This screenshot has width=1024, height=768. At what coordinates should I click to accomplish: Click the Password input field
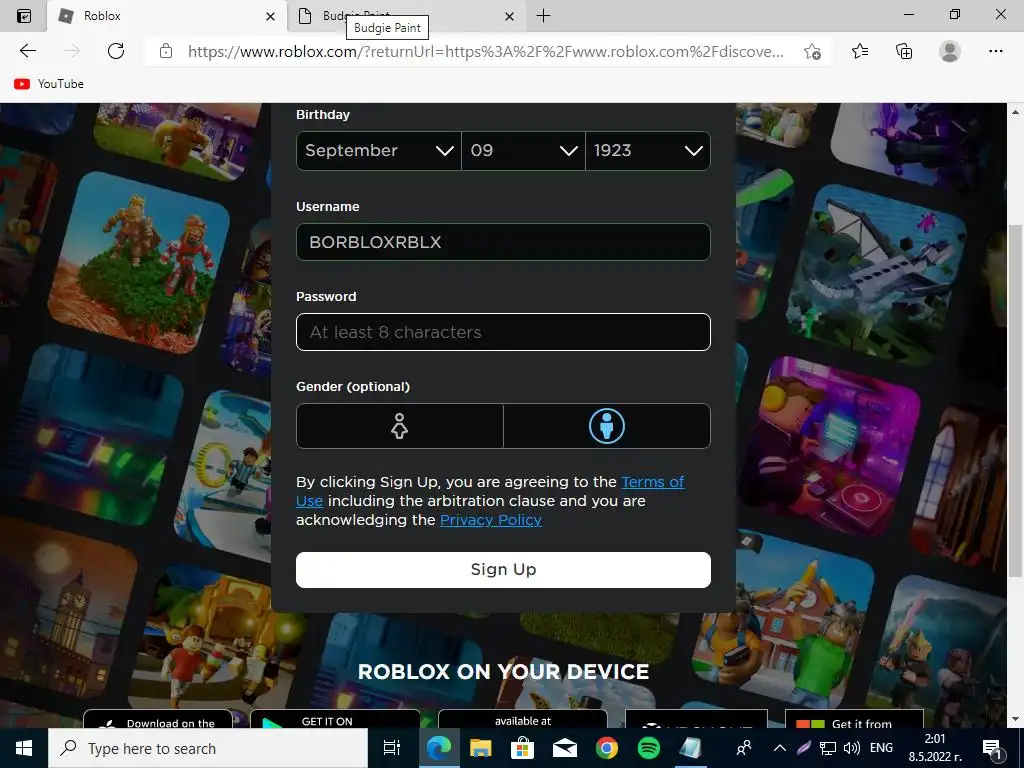[503, 332]
